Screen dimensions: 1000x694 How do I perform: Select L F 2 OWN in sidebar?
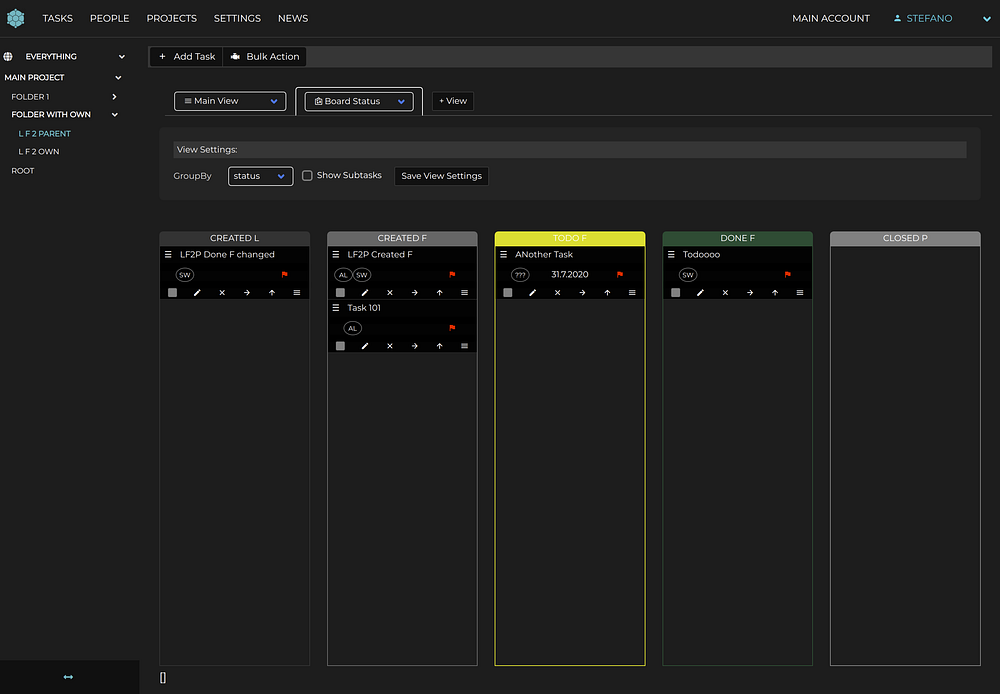pyautogui.click(x=39, y=152)
